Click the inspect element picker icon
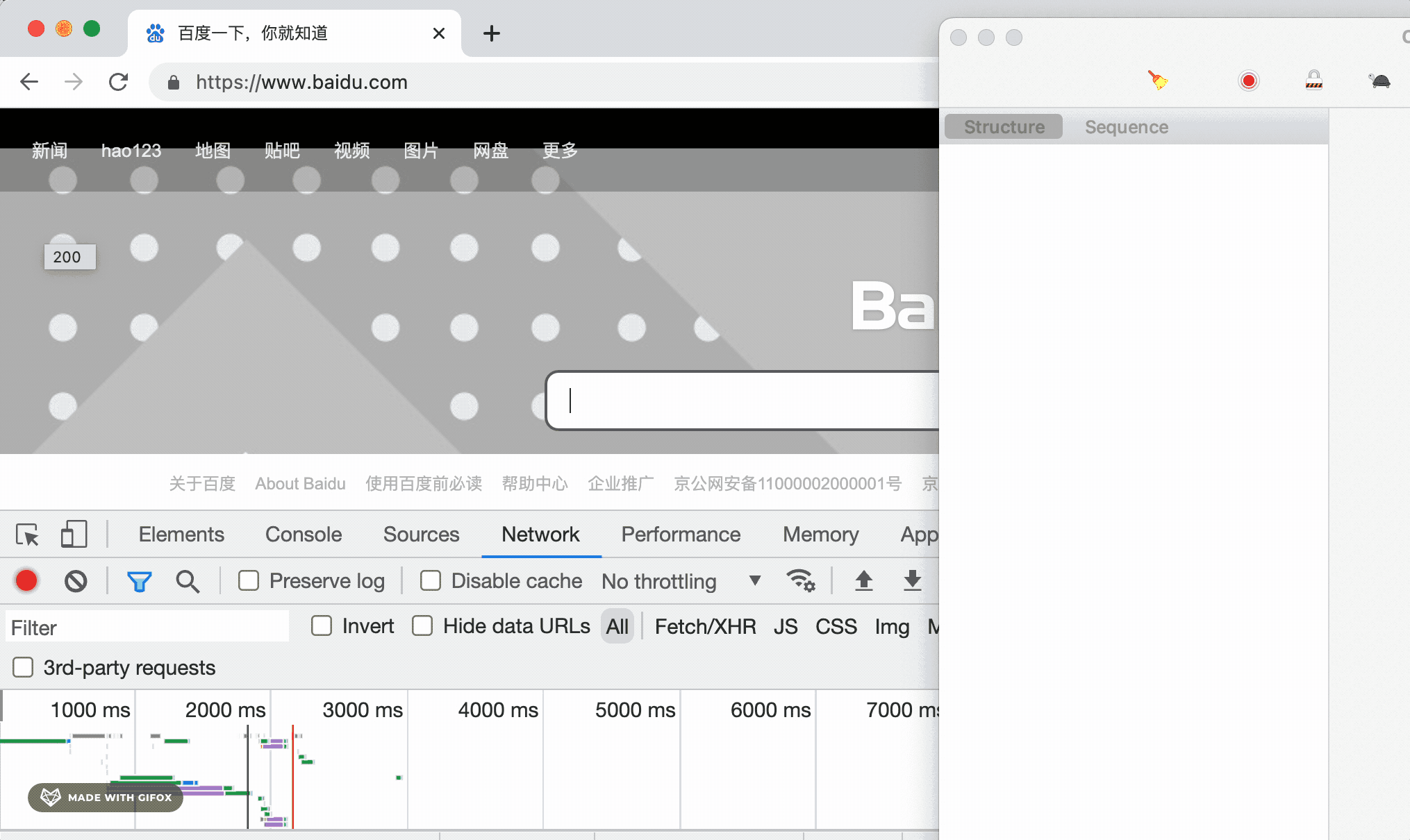Screen dimensions: 1410x840 tap(27, 535)
